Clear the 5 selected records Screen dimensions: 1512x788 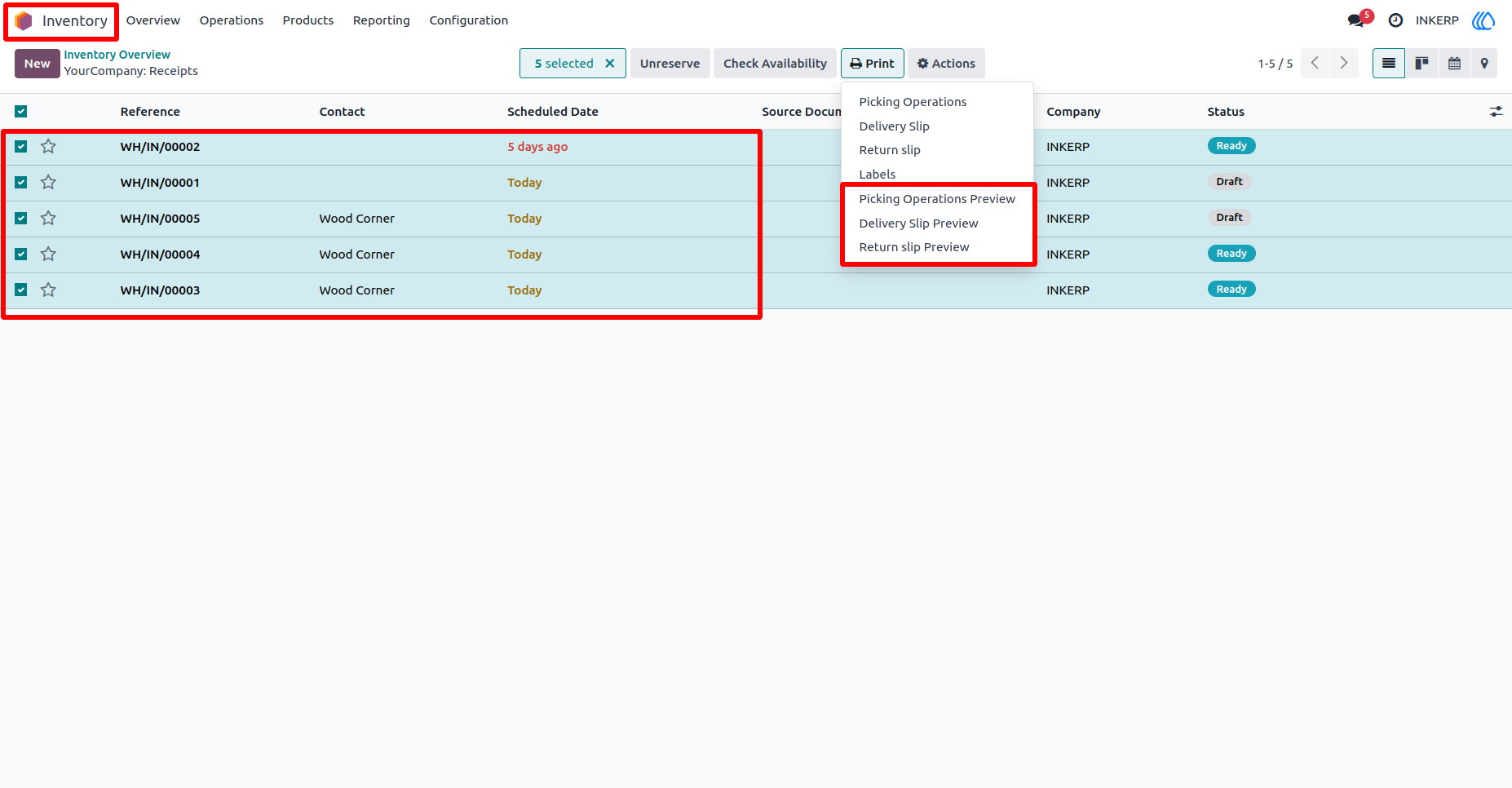(x=609, y=64)
